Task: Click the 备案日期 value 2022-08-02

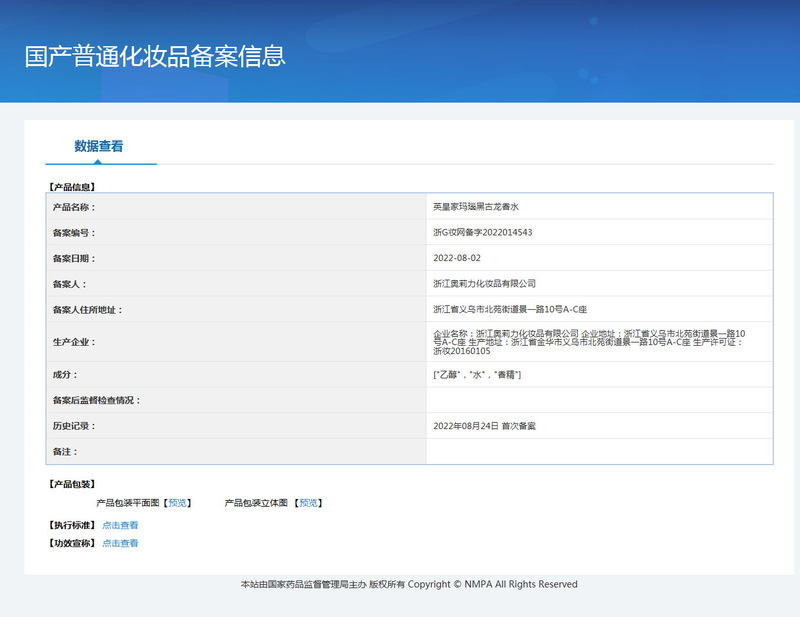Action: pyautogui.click(x=456, y=258)
